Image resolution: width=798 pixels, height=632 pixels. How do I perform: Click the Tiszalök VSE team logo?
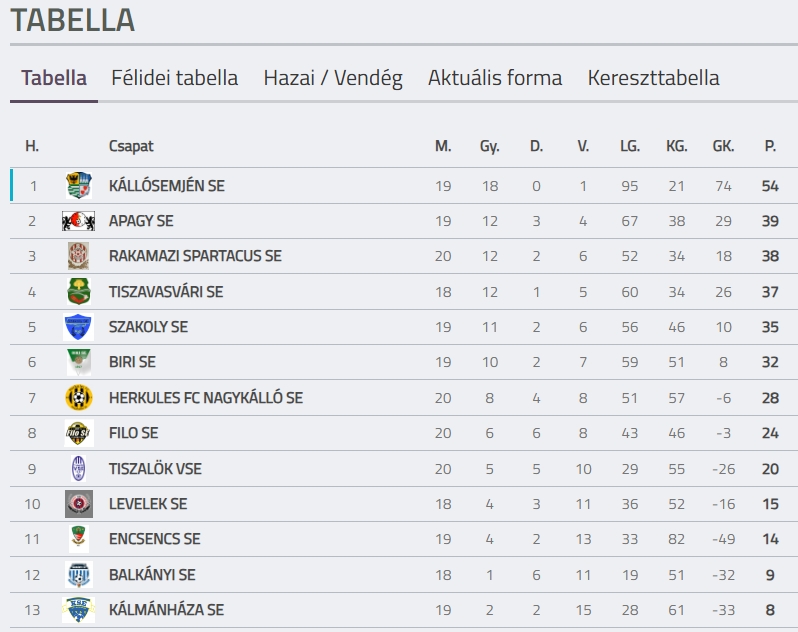tap(78, 469)
